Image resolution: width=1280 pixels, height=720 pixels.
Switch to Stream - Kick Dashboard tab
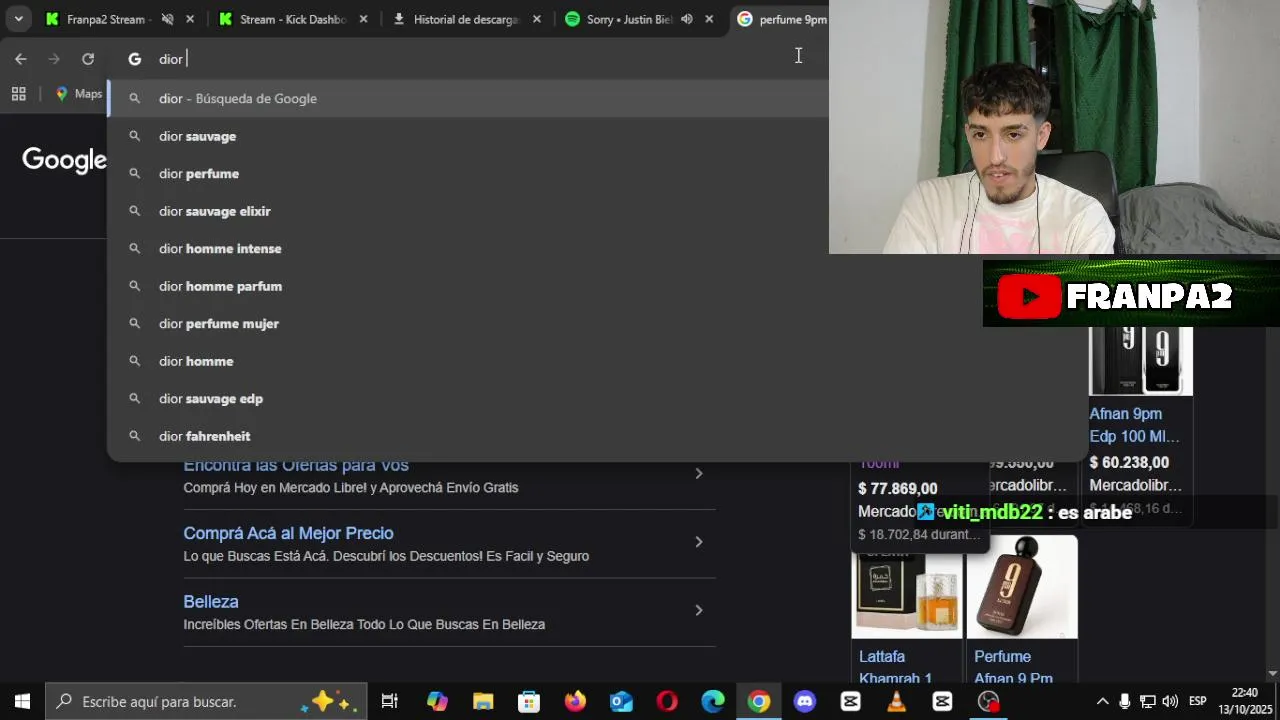coord(282,19)
